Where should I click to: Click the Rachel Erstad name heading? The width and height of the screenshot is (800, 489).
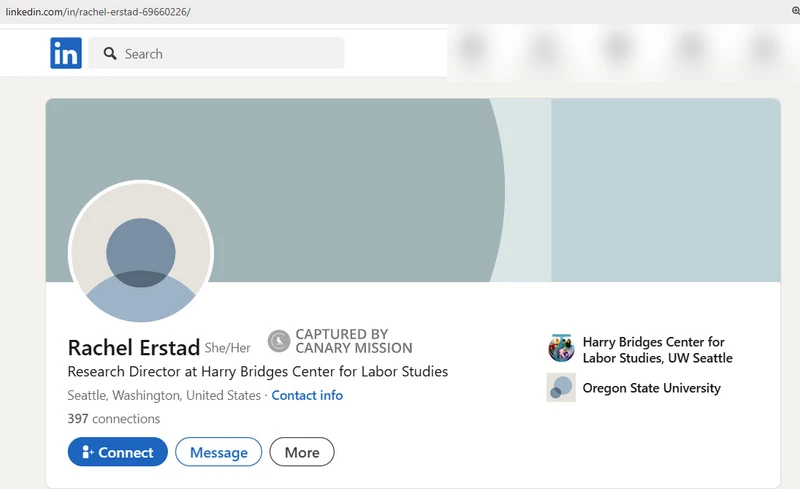134,348
